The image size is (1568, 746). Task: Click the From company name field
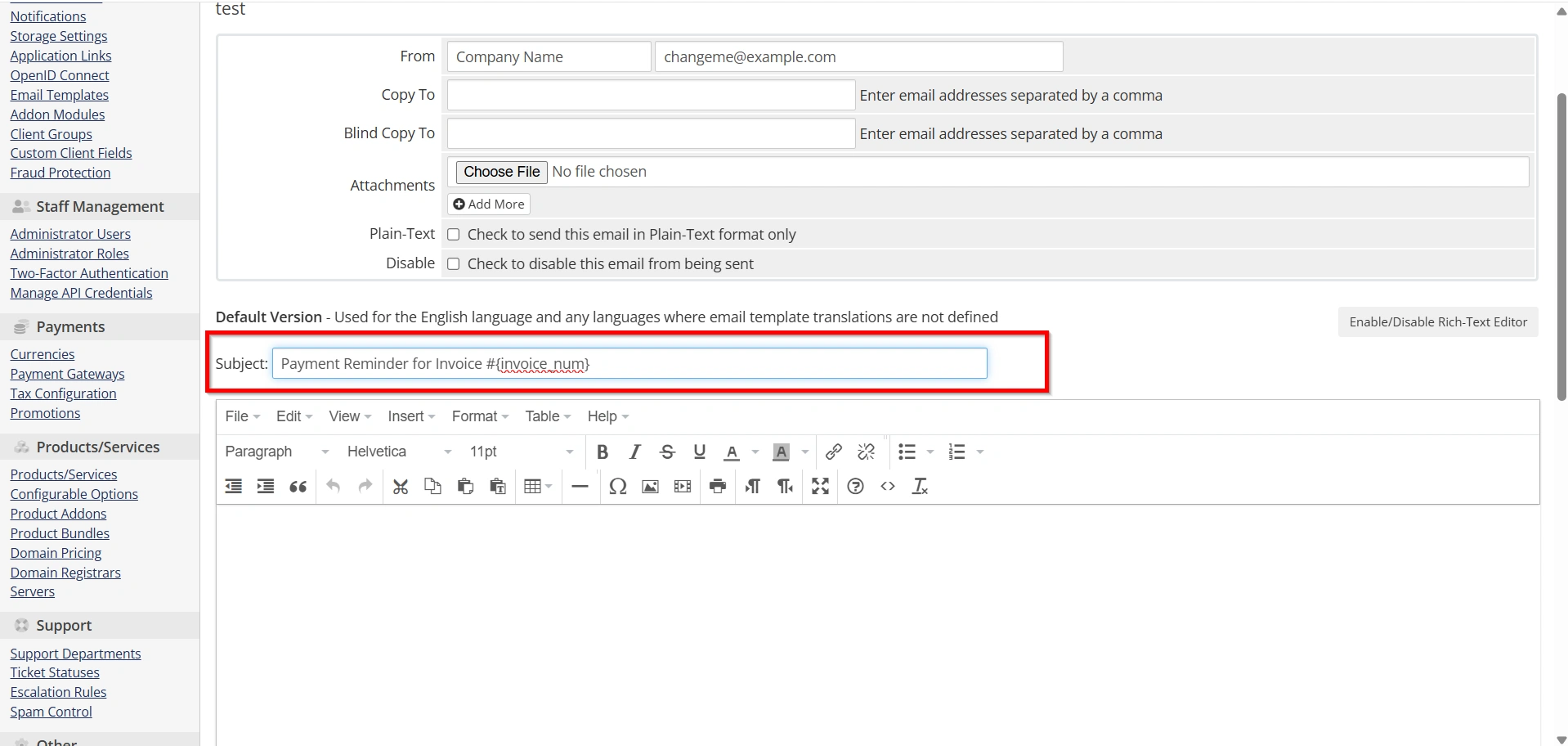coord(549,56)
